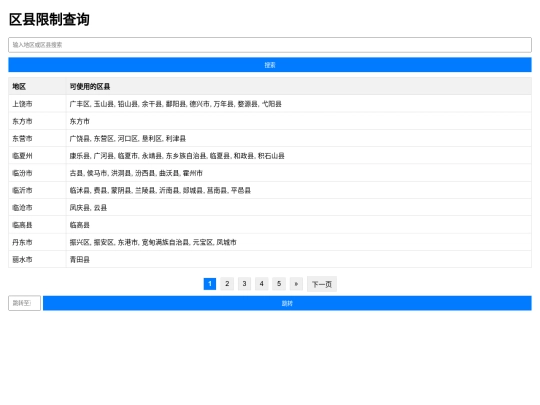Go to page 2
540x405 pixels.
(227, 284)
